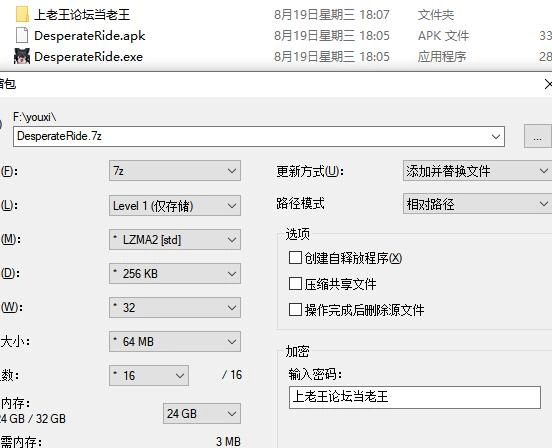Click the F:\youxi\ path label
This screenshot has height=448, width=552.
pos(34,117)
